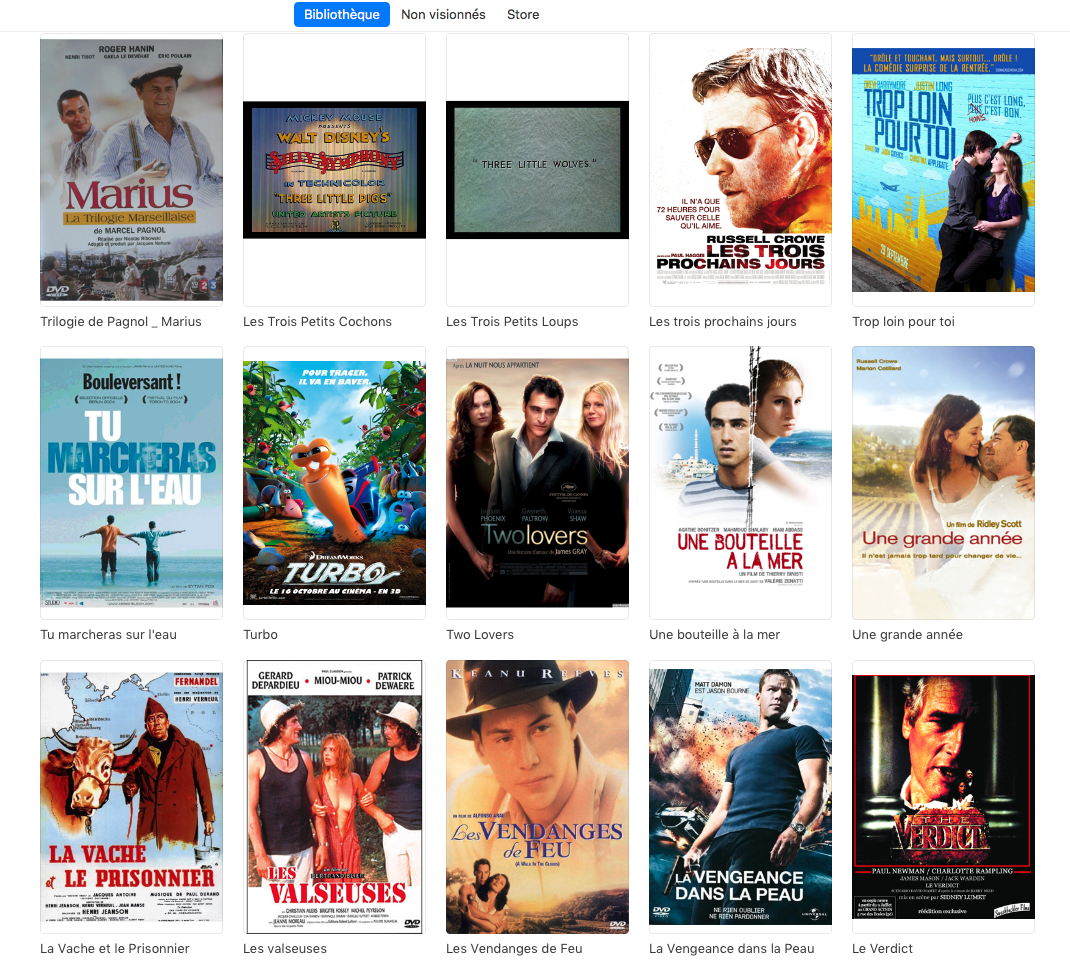The width and height of the screenshot is (1070, 967).
Task: Open Une grande année poster
Action: 943,483
